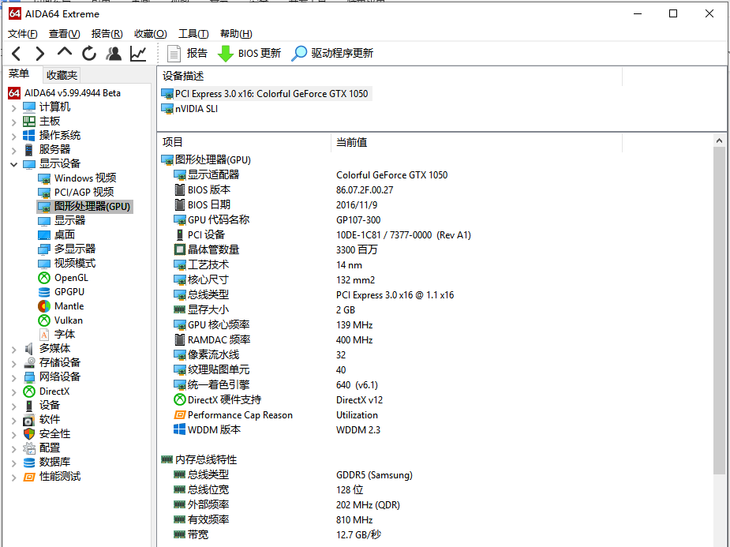Select the AIDA64 v5.99.4944 Beta root node

[73, 93]
